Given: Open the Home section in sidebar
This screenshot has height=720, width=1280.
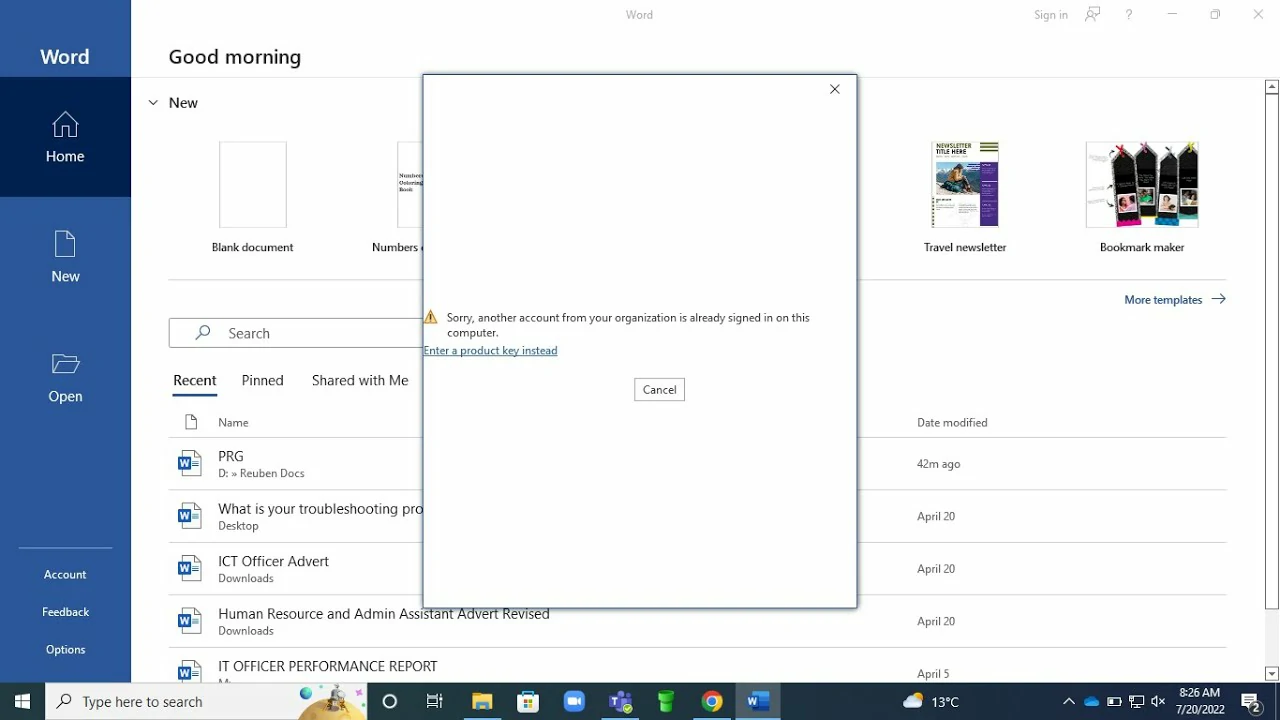Looking at the screenshot, I should [x=65, y=137].
